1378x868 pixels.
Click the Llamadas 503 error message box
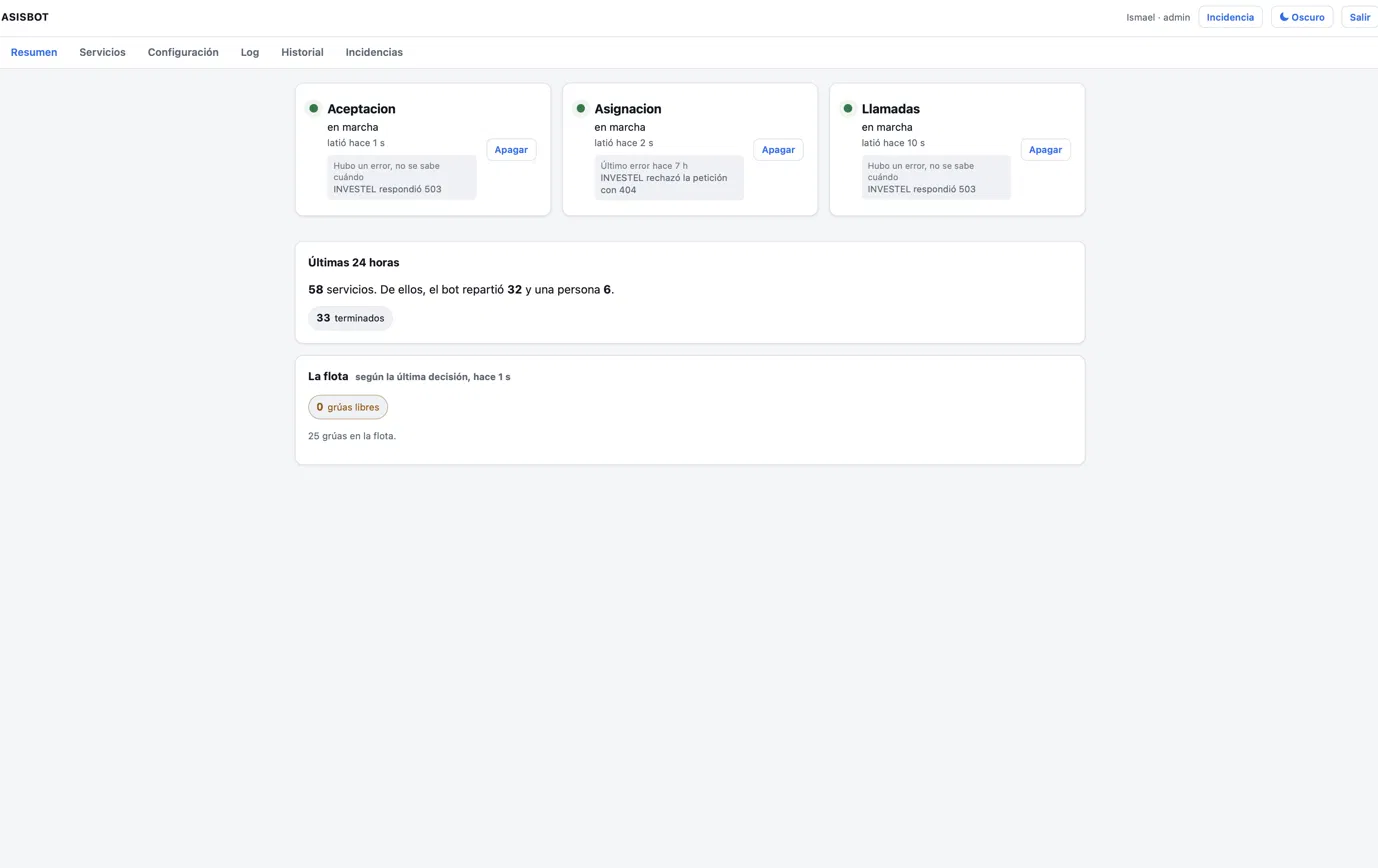936,177
